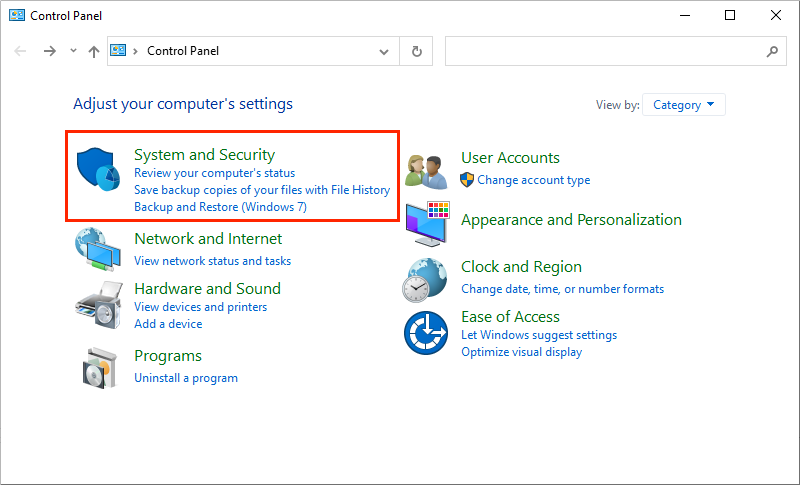Open Network and Internet category
Viewport: 800px width, 485px height.
208,239
